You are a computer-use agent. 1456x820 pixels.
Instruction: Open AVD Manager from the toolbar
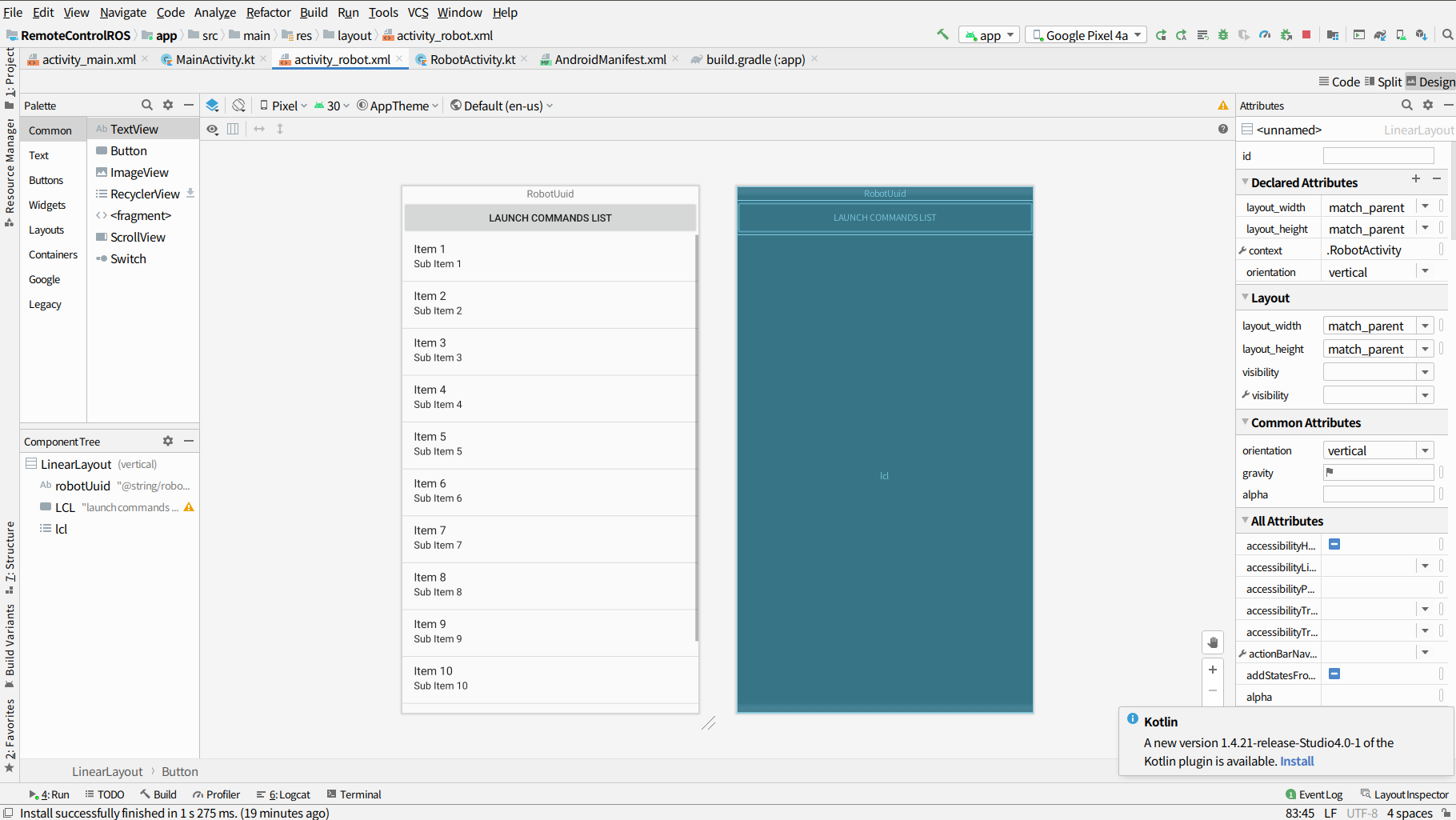pos(1401,35)
